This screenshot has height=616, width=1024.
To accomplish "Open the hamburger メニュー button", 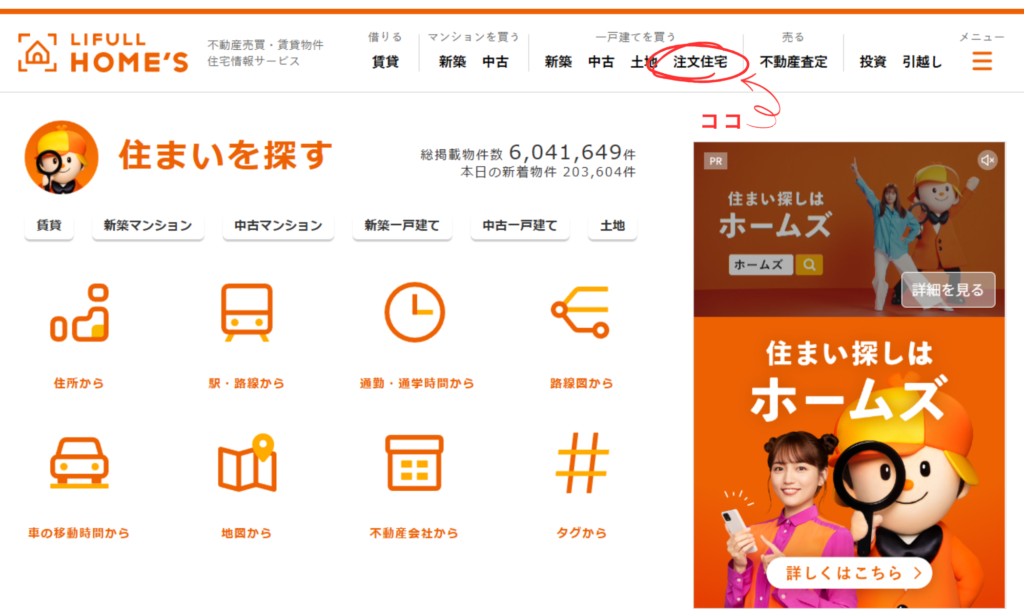I will click(982, 61).
